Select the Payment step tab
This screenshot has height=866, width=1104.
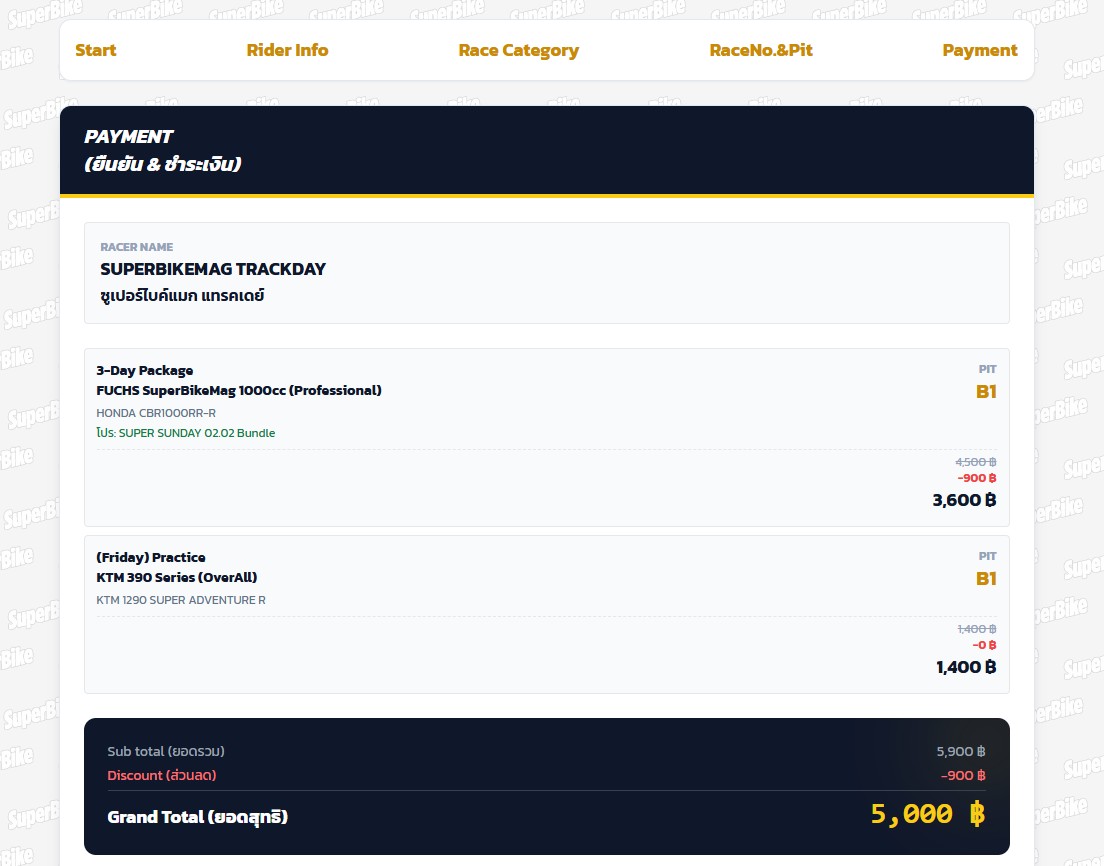(x=979, y=50)
